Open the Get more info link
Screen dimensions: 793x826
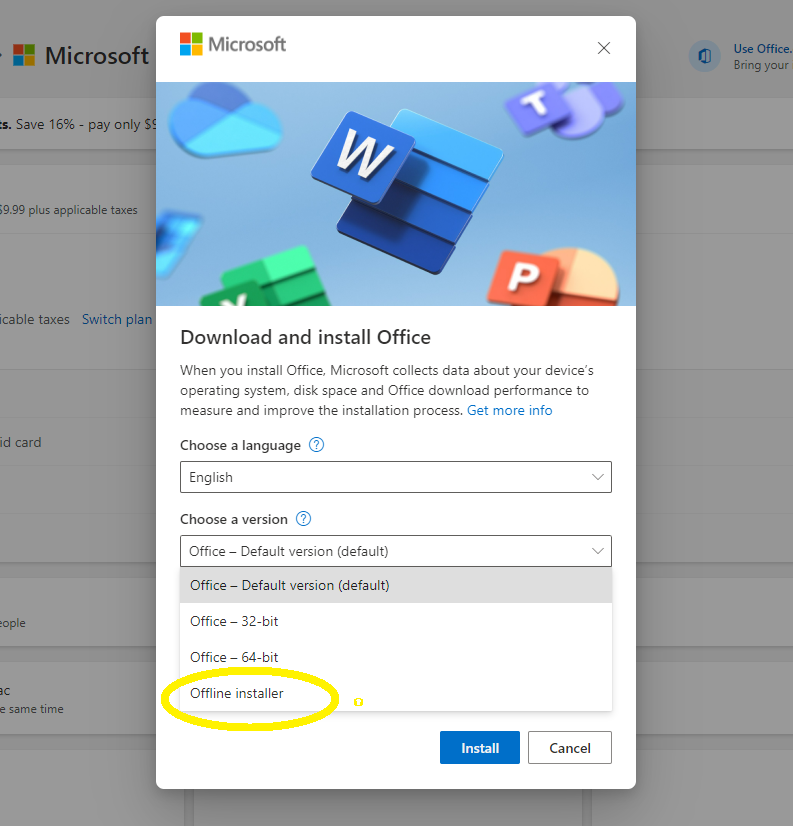tap(510, 410)
